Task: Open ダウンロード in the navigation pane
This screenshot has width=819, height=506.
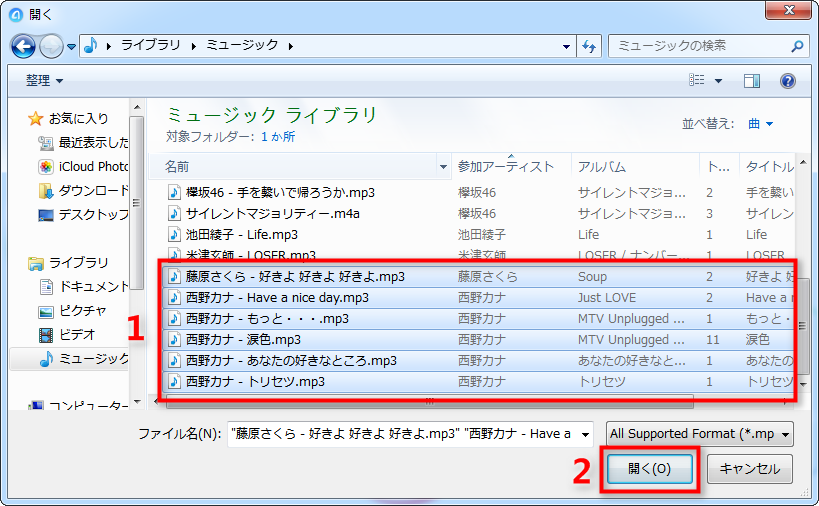Action: coord(93,191)
